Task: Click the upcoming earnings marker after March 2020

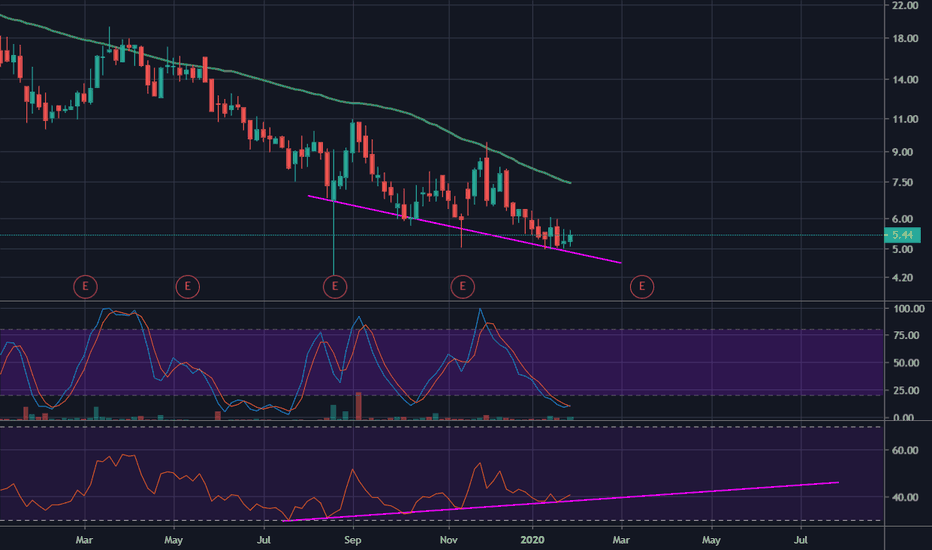Action: (x=641, y=287)
